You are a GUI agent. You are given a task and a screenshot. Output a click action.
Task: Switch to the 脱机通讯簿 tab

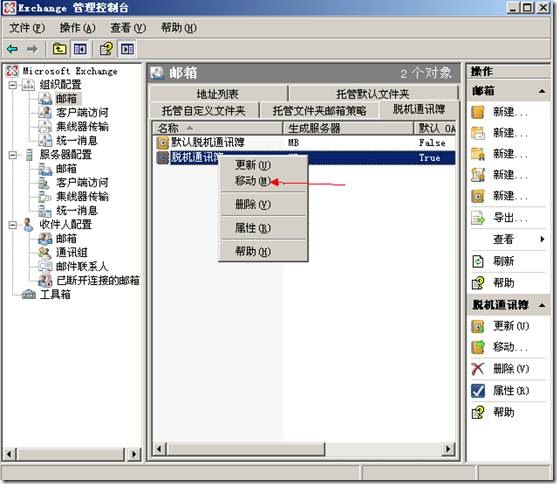[x=419, y=109]
